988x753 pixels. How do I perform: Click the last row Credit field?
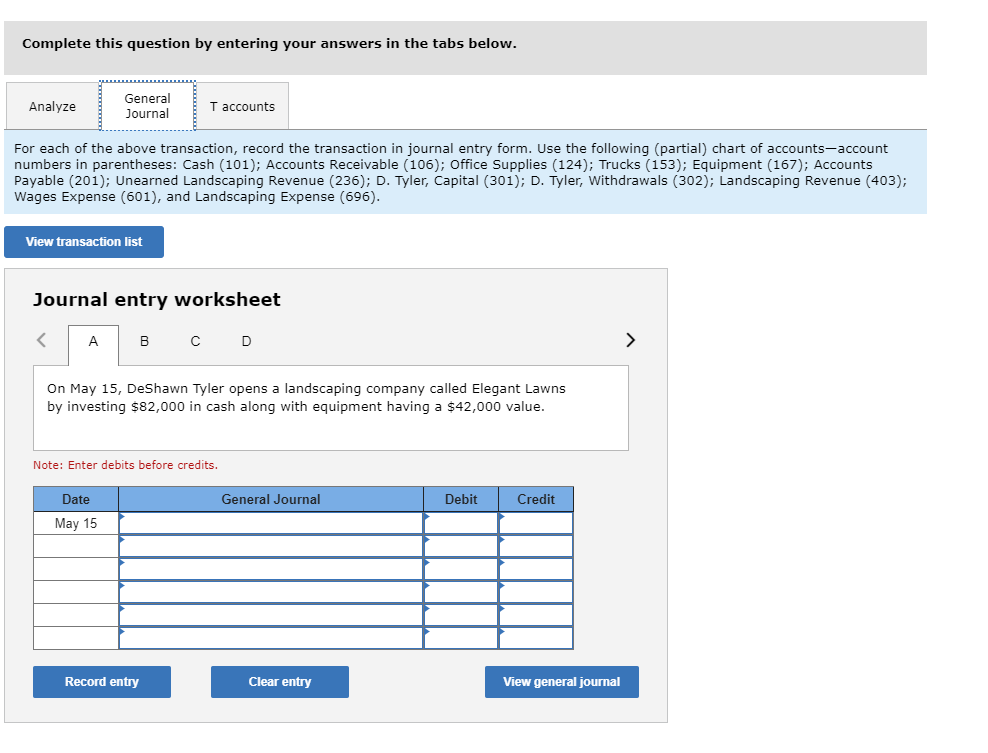pos(536,638)
